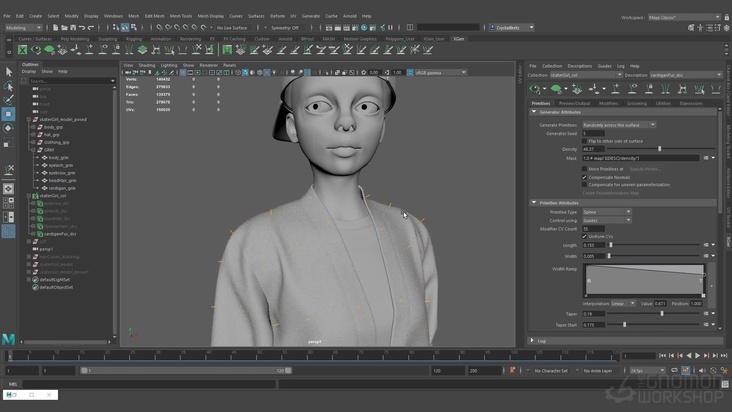
Task: Expand the Log section
Action: click(x=533, y=340)
